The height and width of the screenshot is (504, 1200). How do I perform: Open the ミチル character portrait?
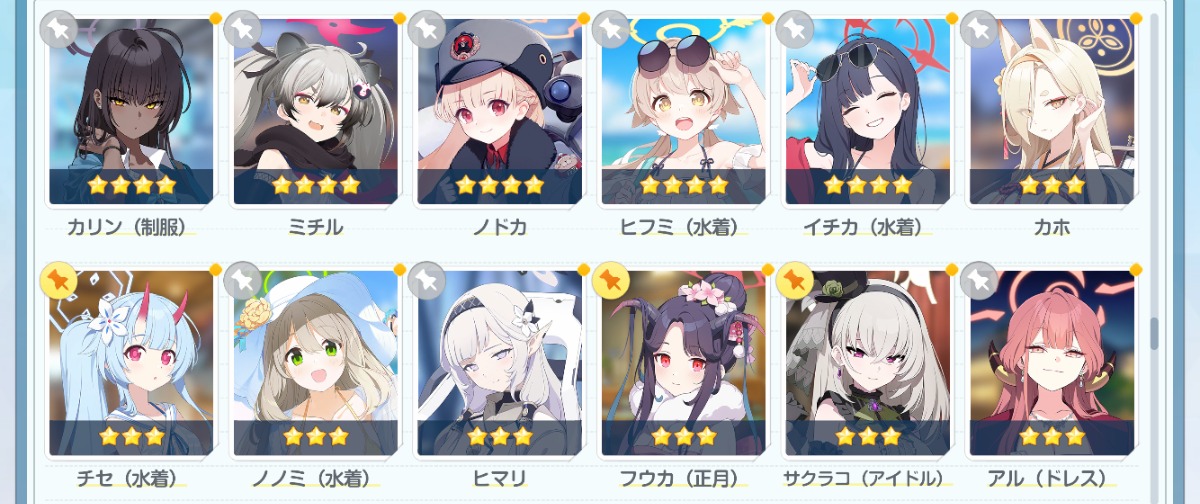[x=316, y=110]
